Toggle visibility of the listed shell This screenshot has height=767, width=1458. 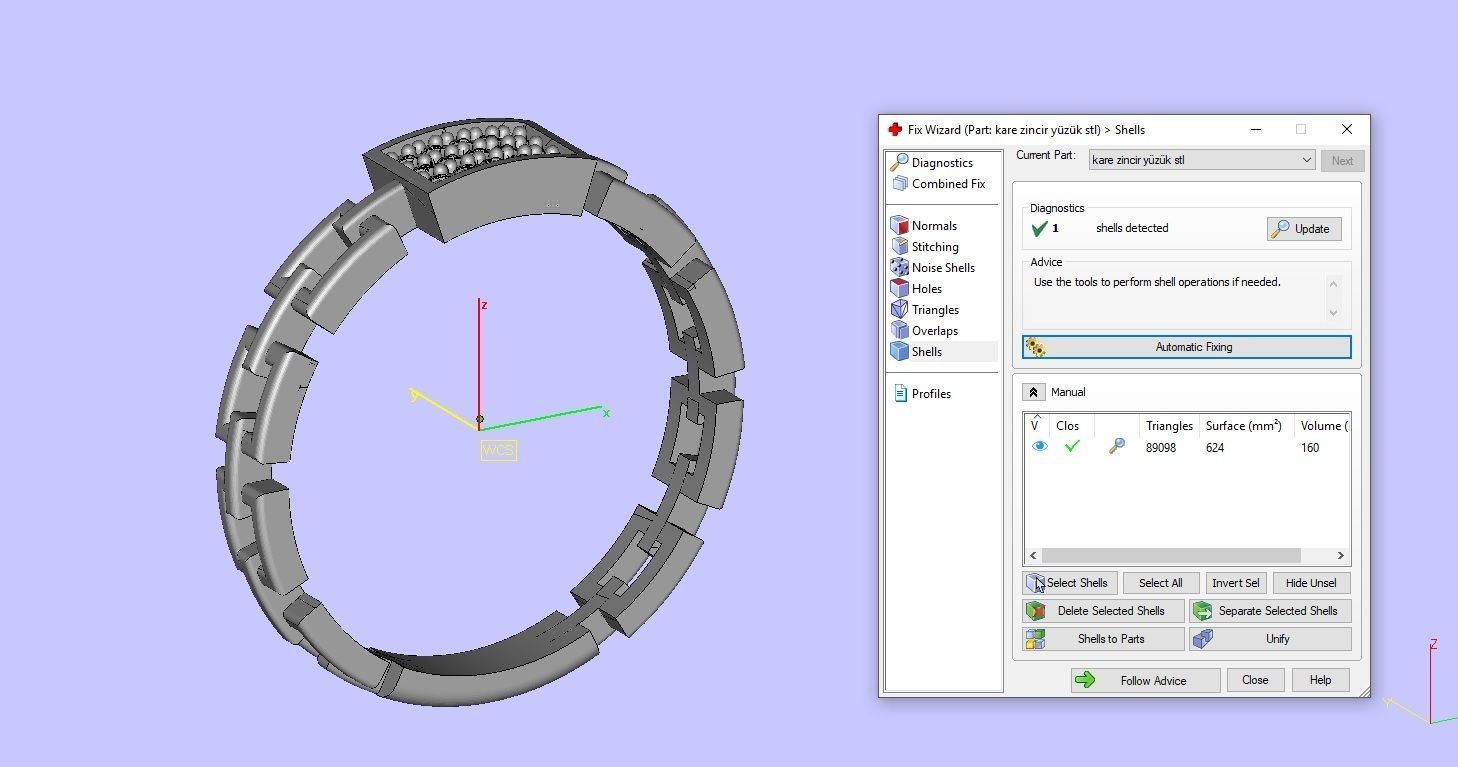coord(1040,446)
